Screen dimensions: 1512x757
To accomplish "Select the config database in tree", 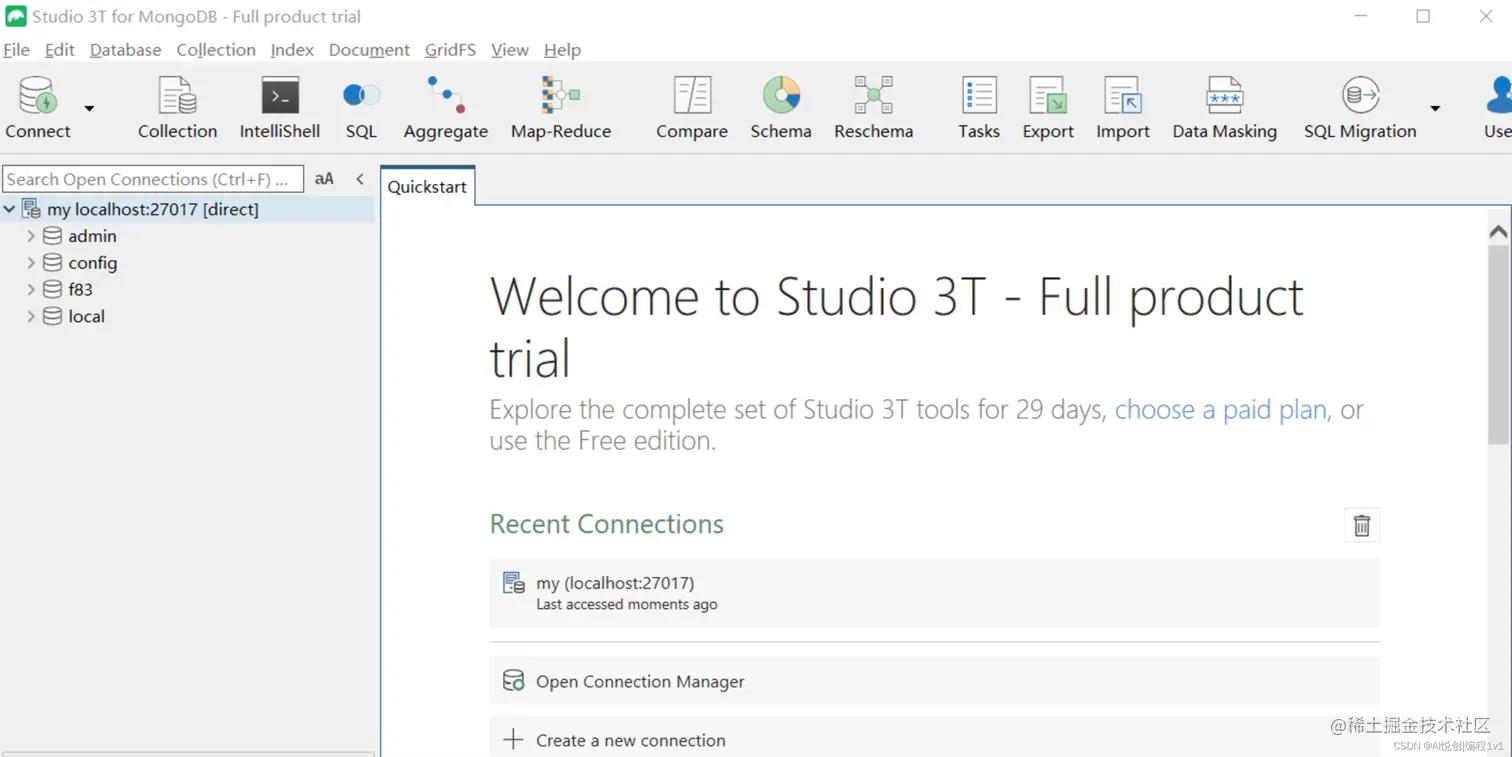I will 93,263.
